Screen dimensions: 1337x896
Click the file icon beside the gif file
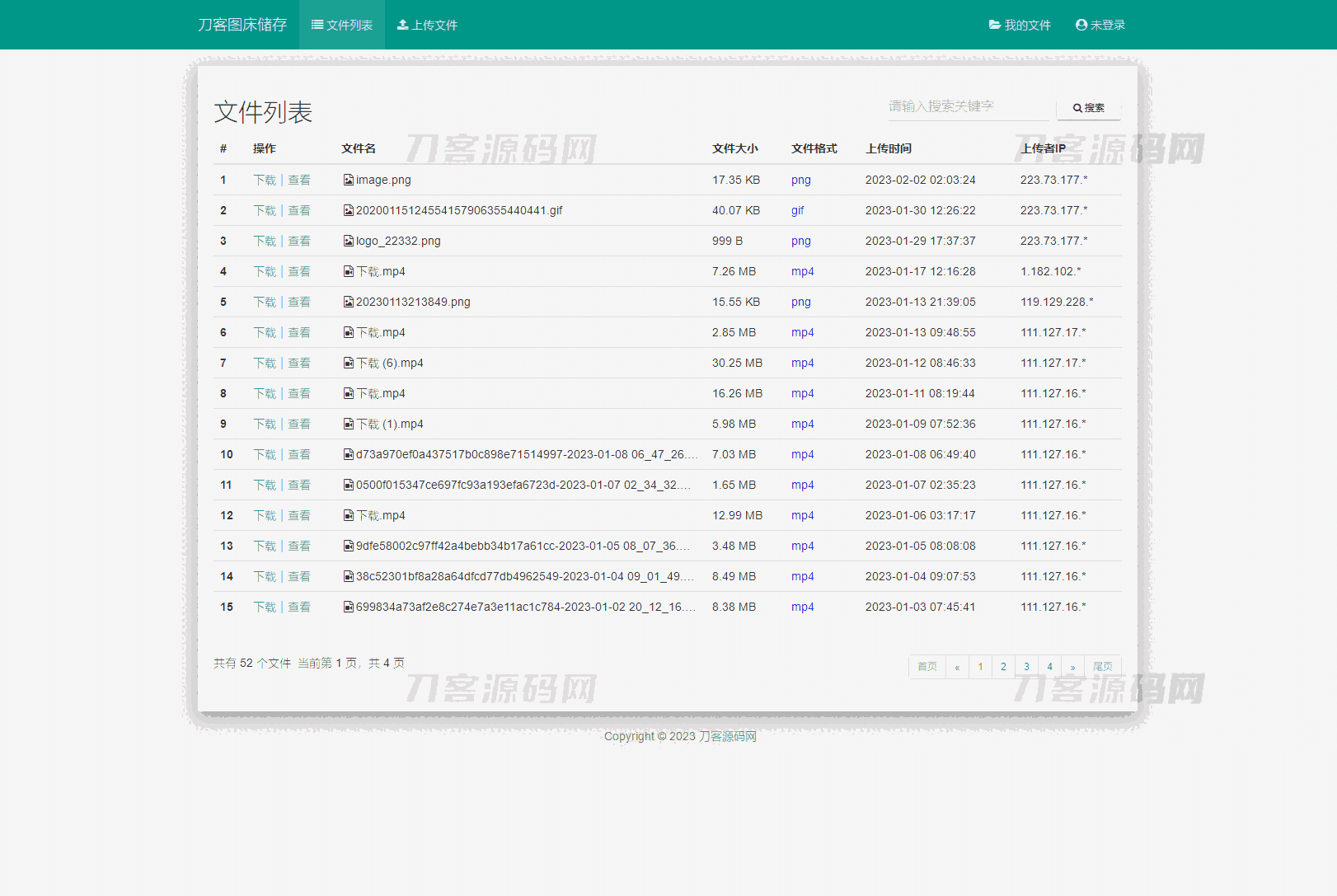pyautogui.click(x=349, y=210)
